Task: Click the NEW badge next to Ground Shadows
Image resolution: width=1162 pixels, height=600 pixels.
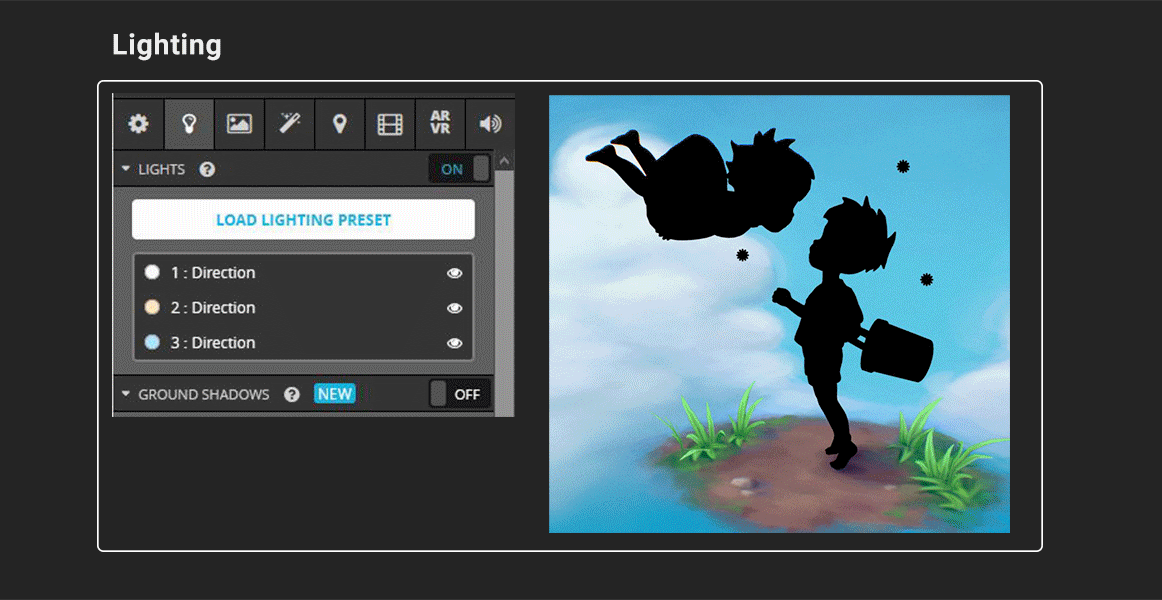Action: click(335, 393)
